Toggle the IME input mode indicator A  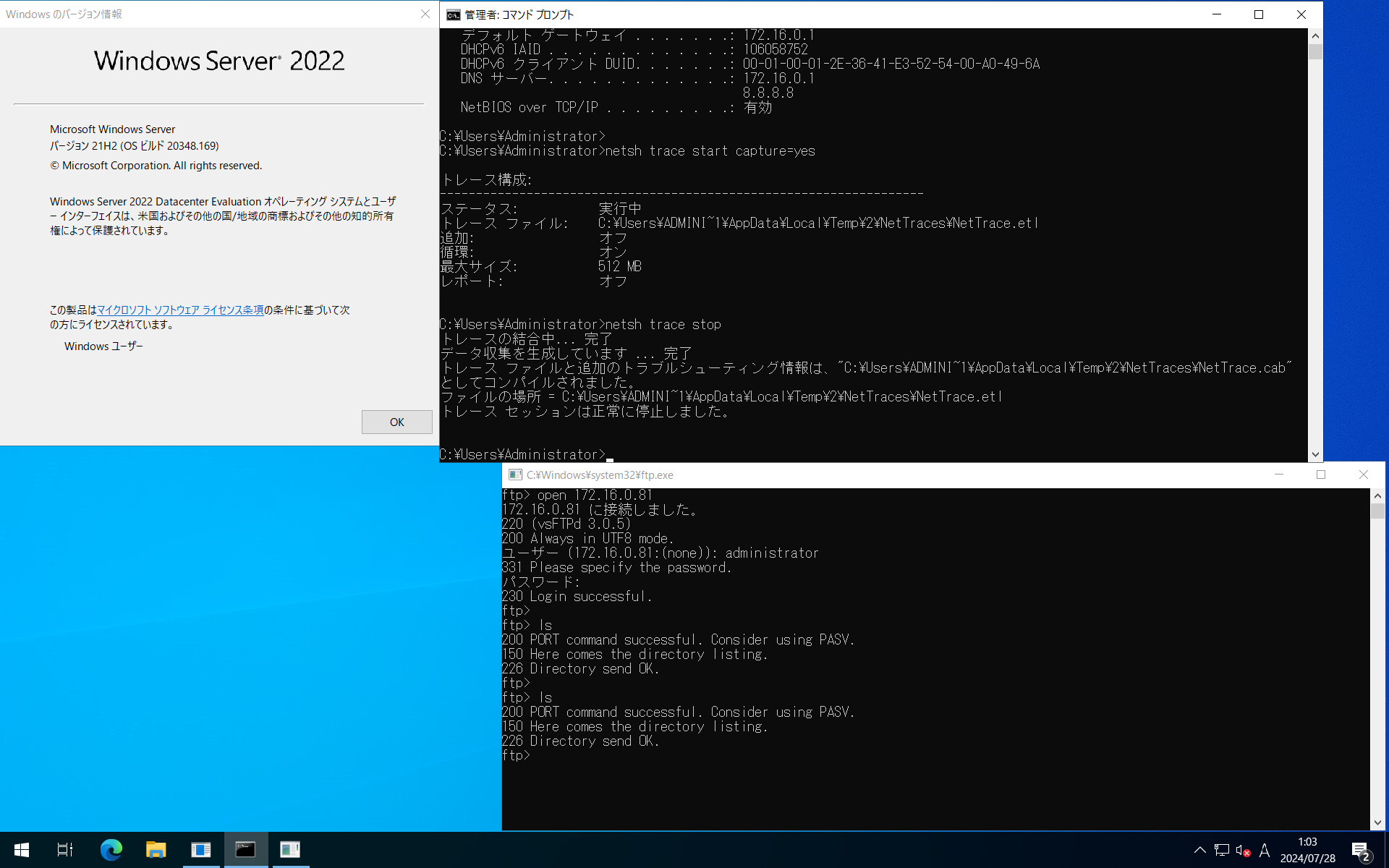(1265, 850)
